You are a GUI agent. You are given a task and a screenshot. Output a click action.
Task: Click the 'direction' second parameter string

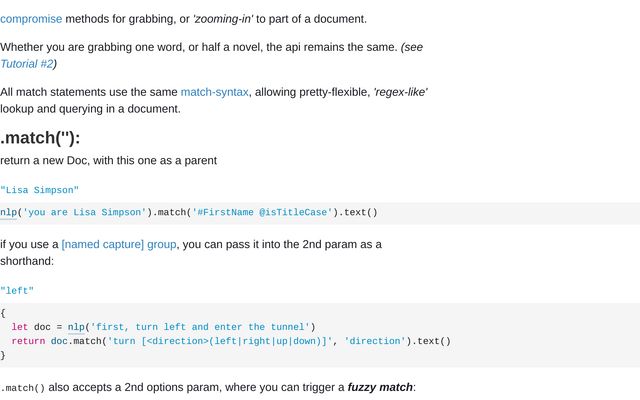point(375,341)
